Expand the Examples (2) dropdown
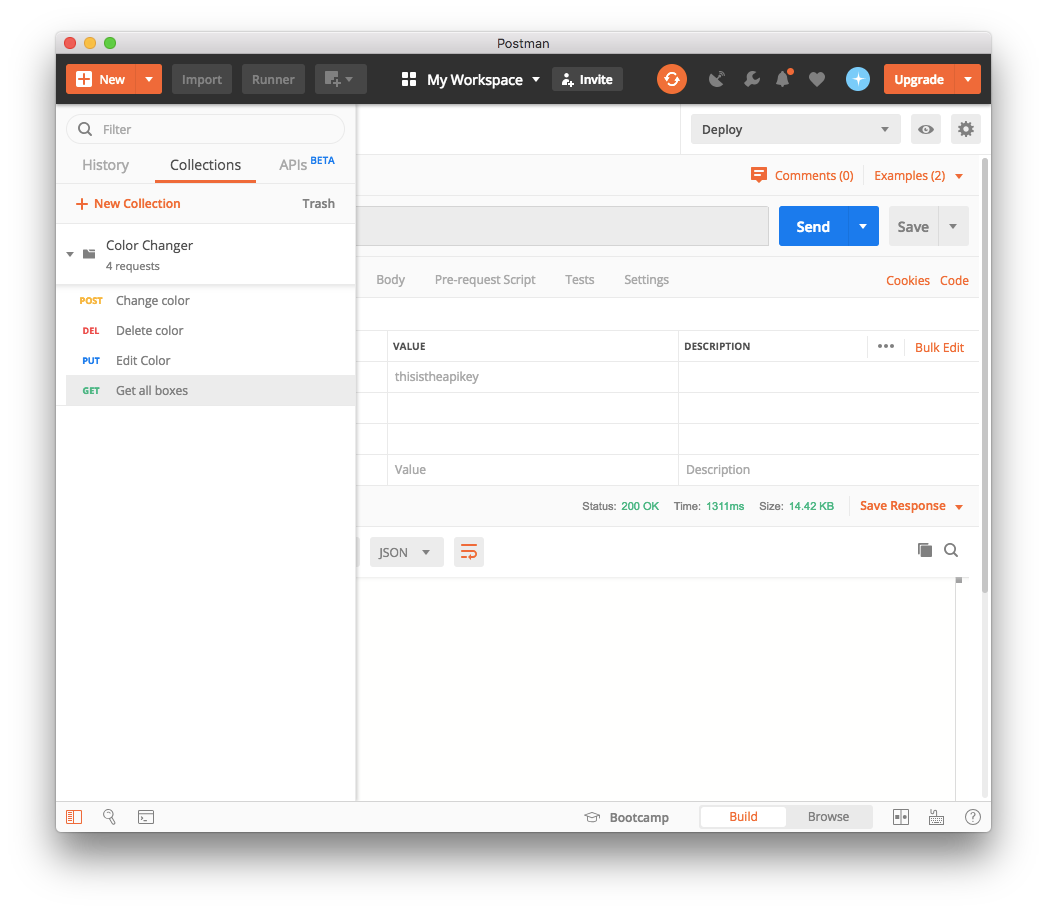 (x=959, y=176)
